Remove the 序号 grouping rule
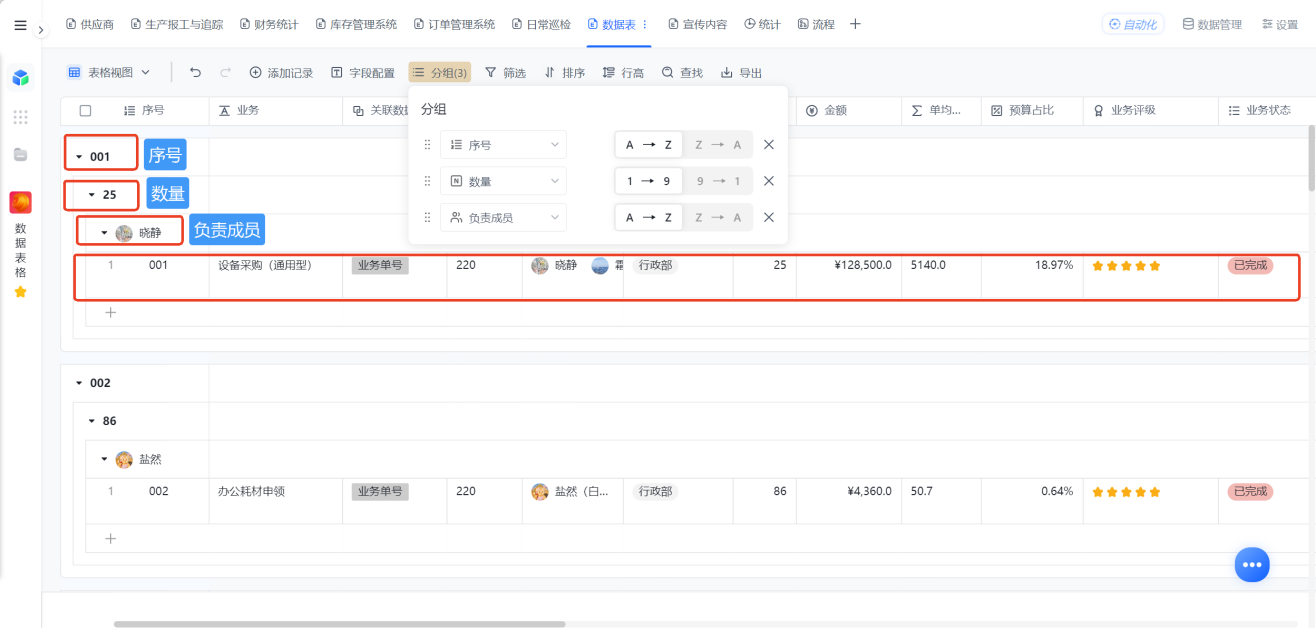 (x=769, y=145)
